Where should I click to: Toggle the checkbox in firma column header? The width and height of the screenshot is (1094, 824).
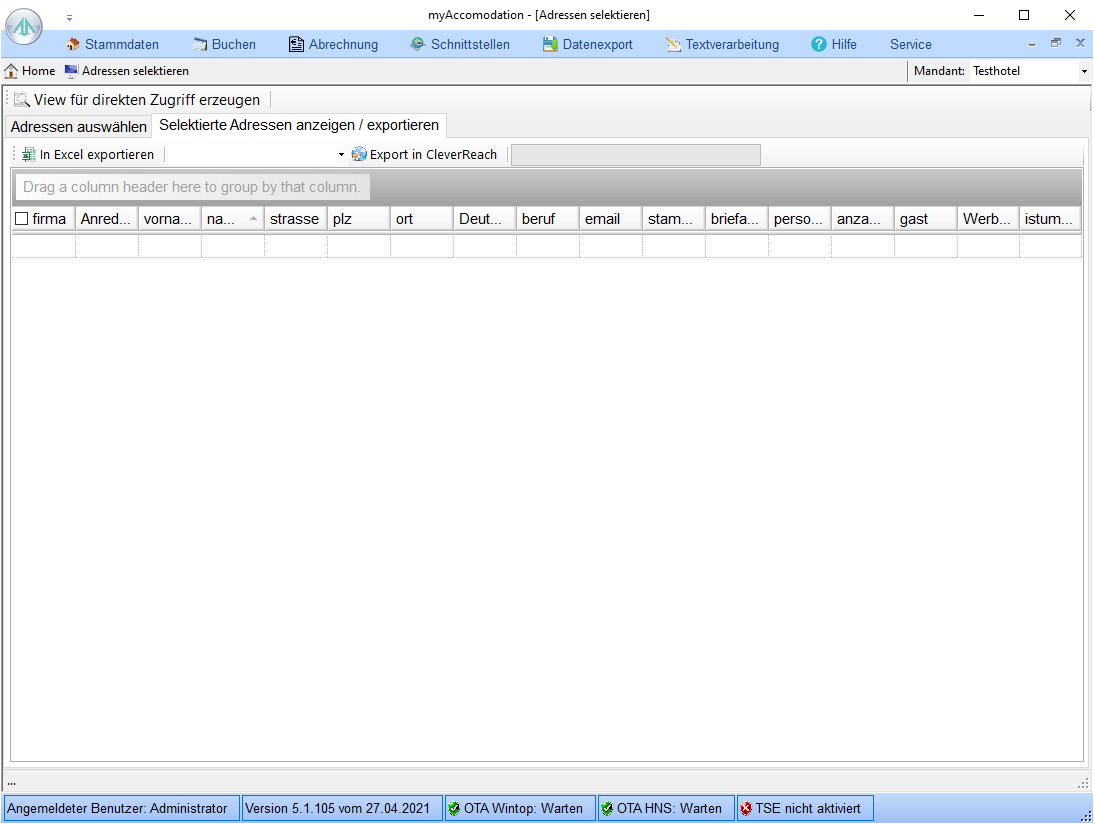tap(22, 219)
